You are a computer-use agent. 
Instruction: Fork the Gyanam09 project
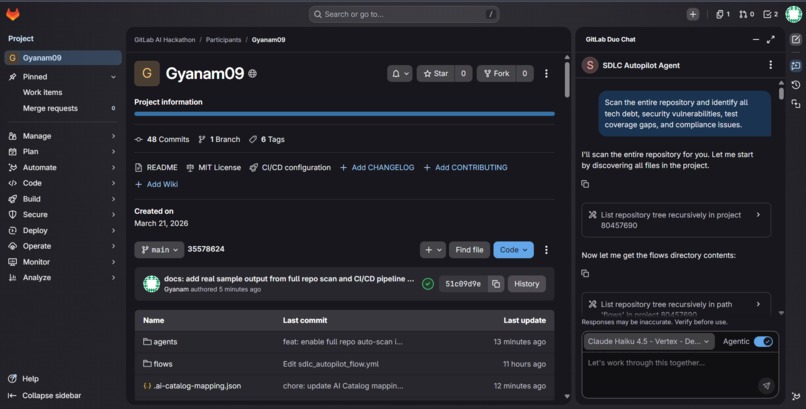click(x=496, y=73)
